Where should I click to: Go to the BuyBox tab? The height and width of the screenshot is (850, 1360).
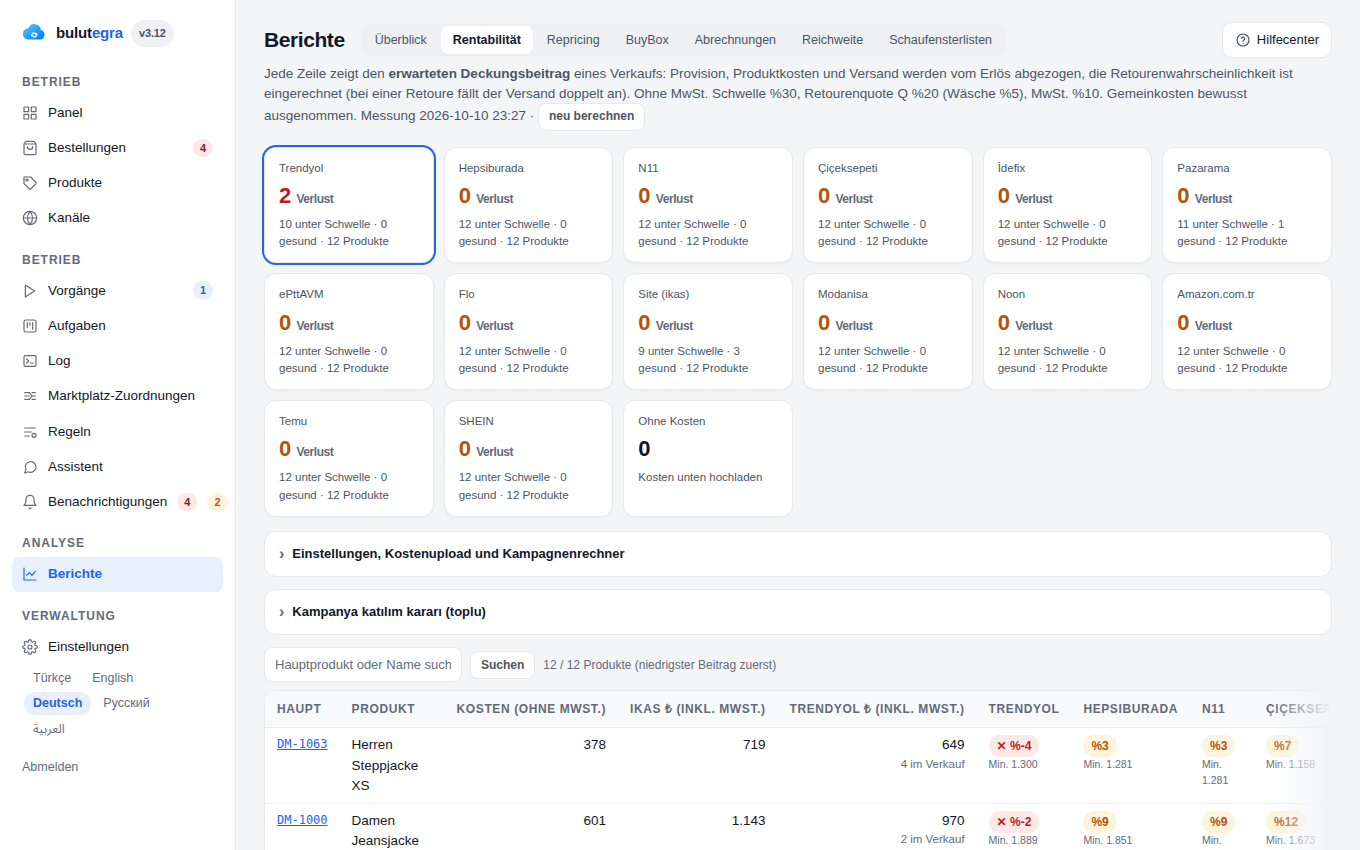click(x=647, y=40)
